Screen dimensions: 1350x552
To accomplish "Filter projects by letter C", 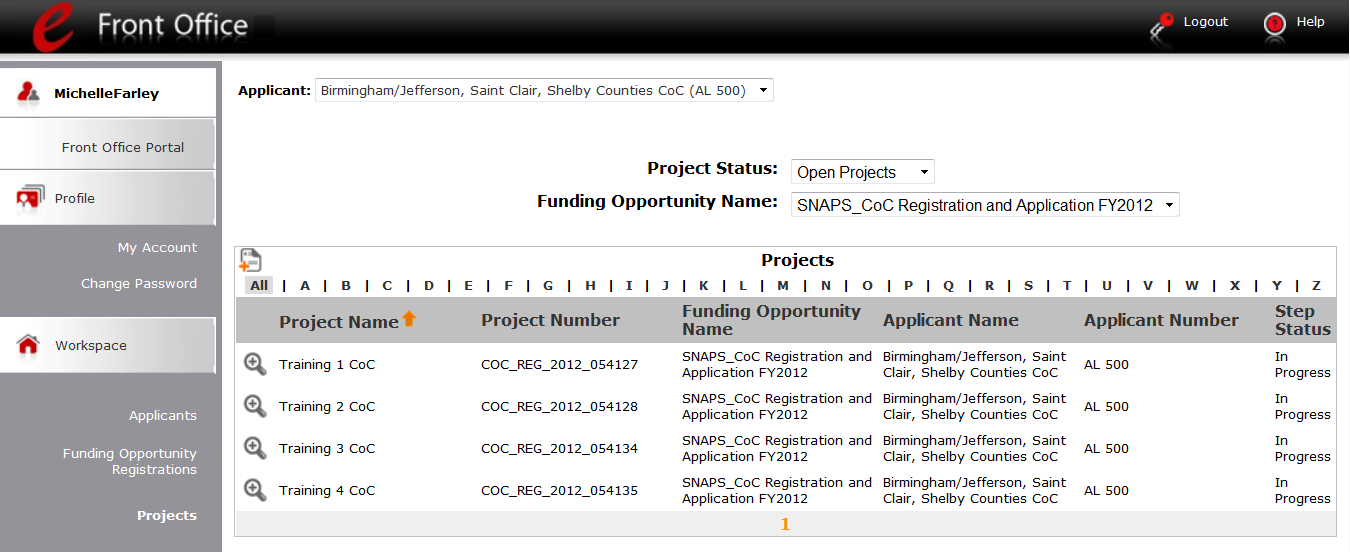I will click(x=387, y=285).
